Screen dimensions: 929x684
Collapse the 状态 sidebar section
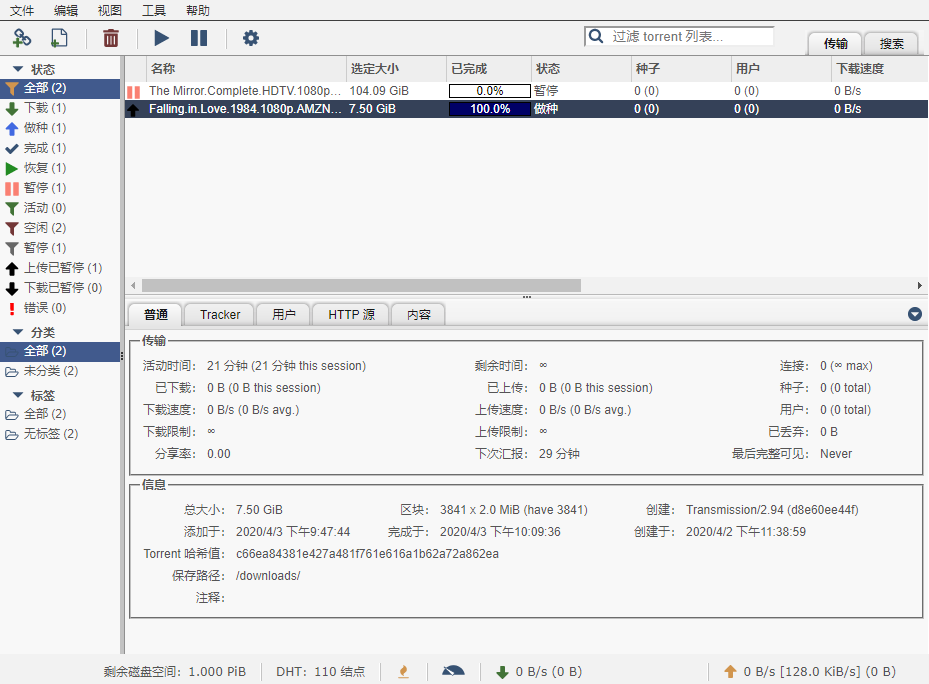(18, 69)
